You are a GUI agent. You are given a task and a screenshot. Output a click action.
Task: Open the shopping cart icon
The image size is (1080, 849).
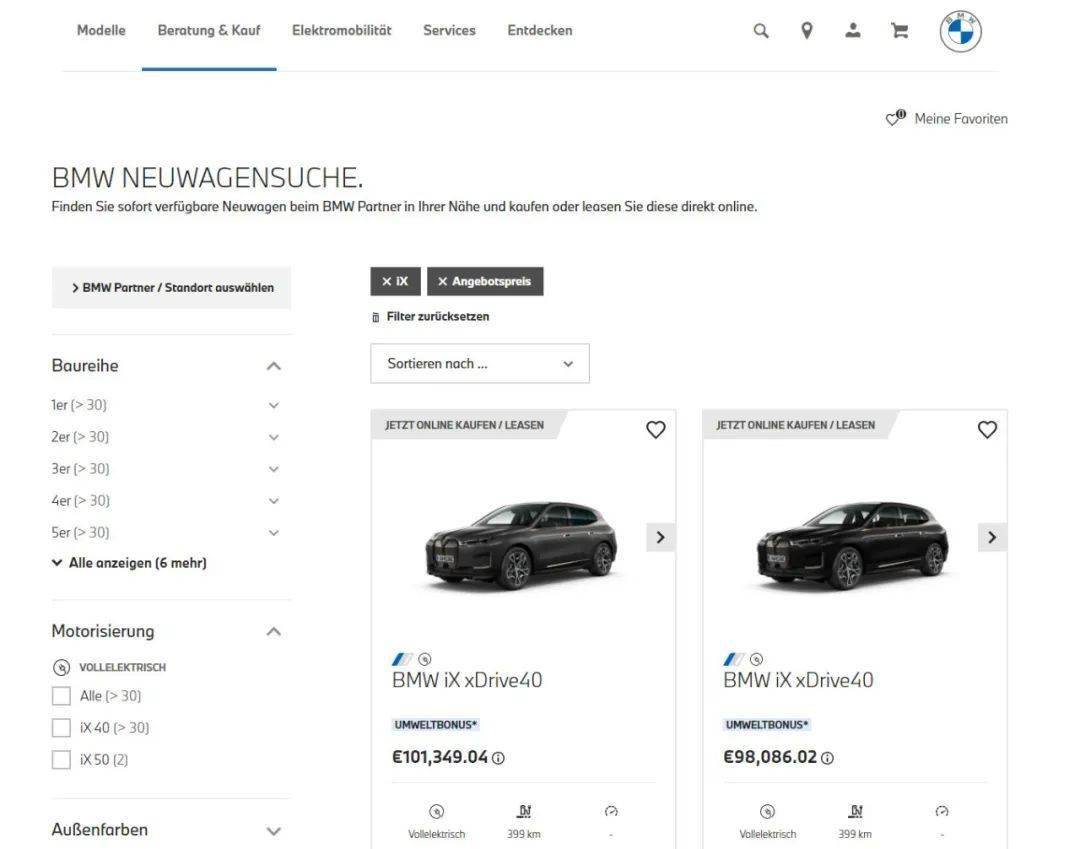[x=899, y=30]
